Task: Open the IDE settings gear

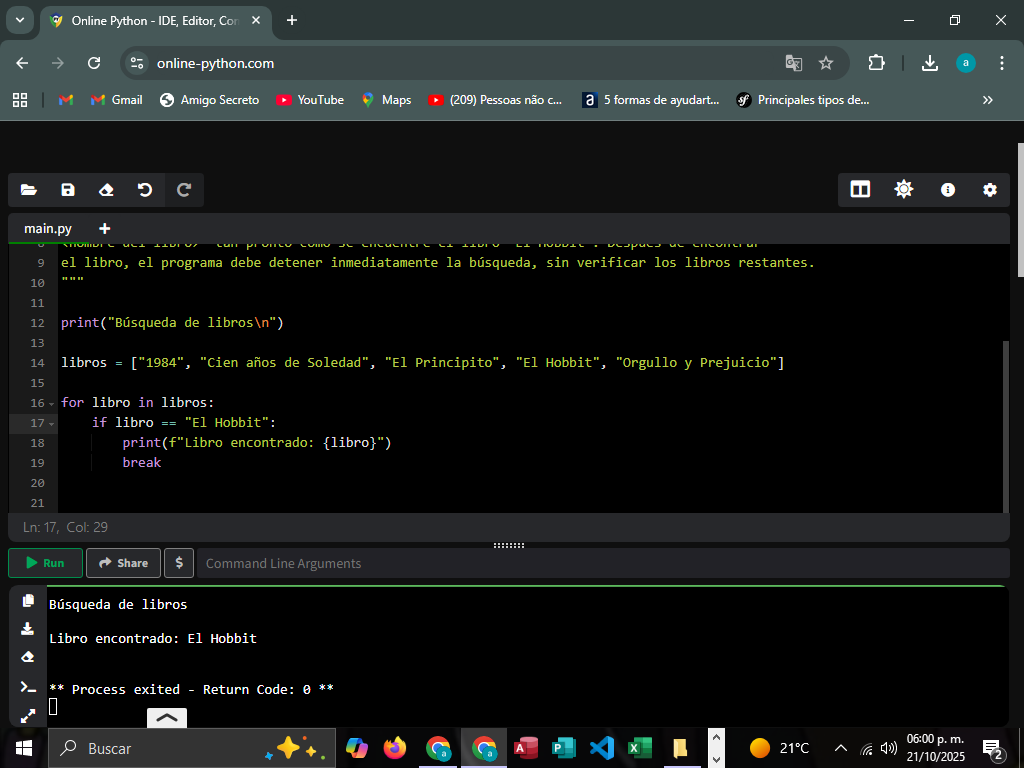Action: [989, 190]
